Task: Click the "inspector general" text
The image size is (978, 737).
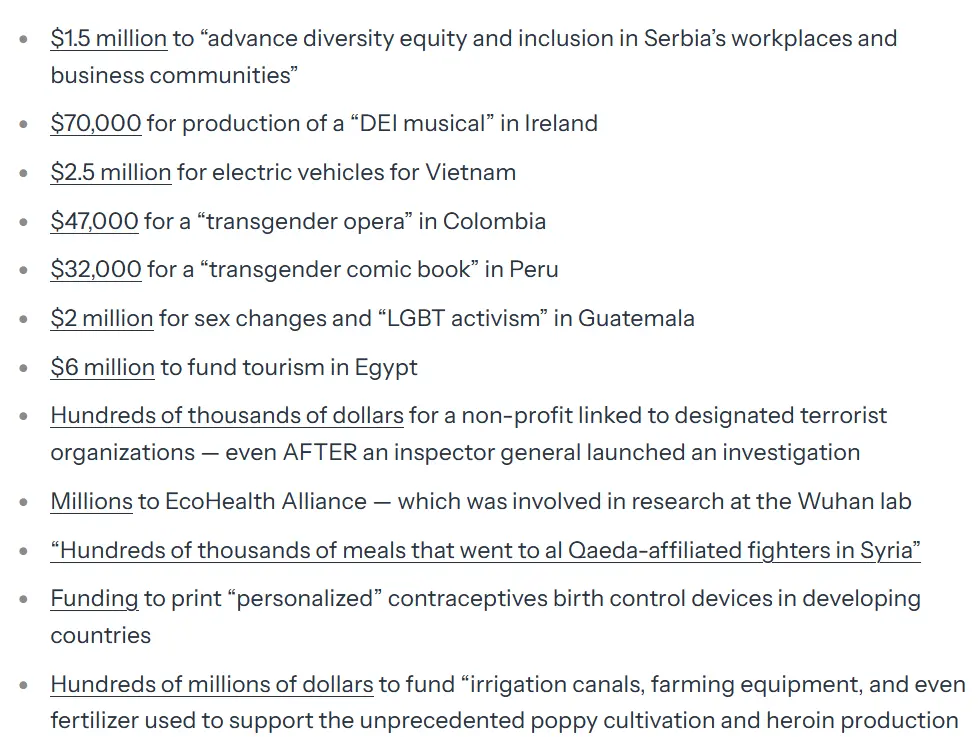Action: (x=496, y=452)
